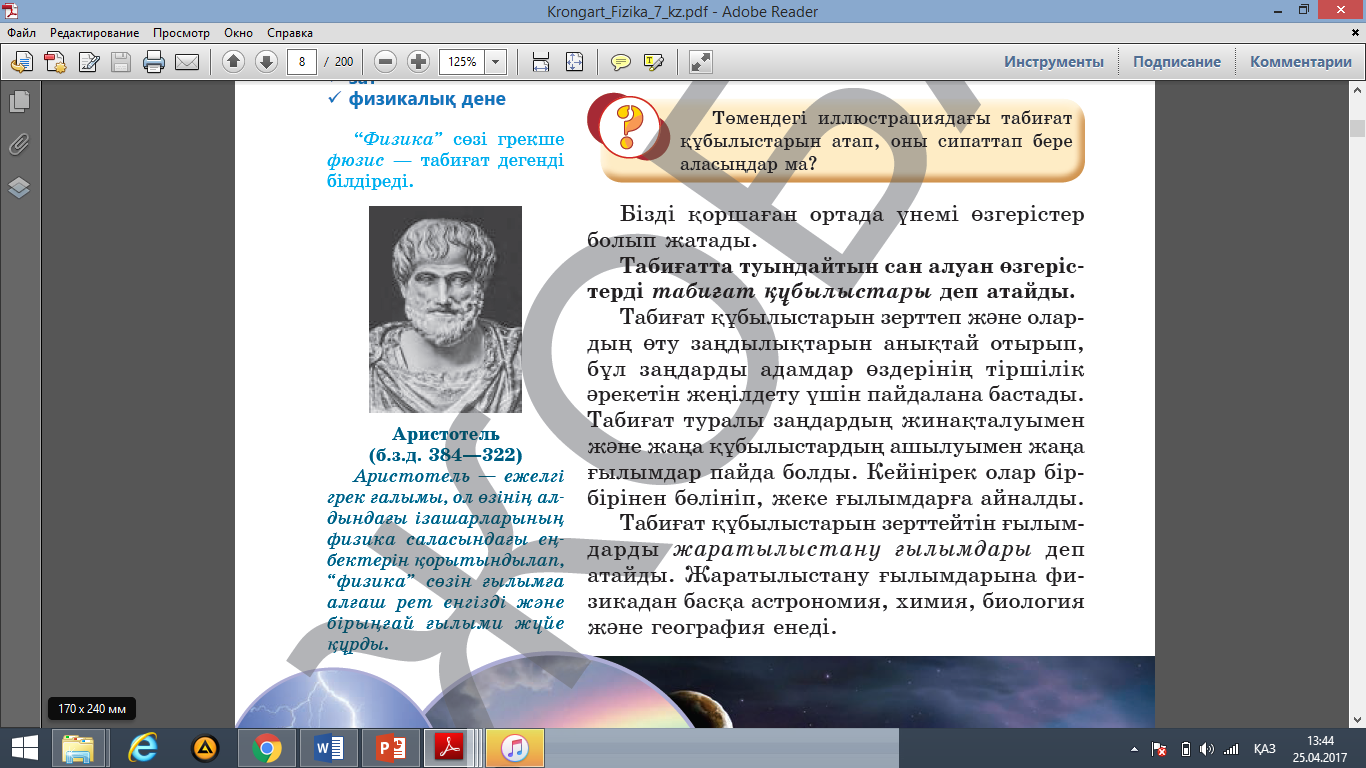Viewport: 1366px width, 768px height.
Task: Add a sticky note comment
Action: 621,62
